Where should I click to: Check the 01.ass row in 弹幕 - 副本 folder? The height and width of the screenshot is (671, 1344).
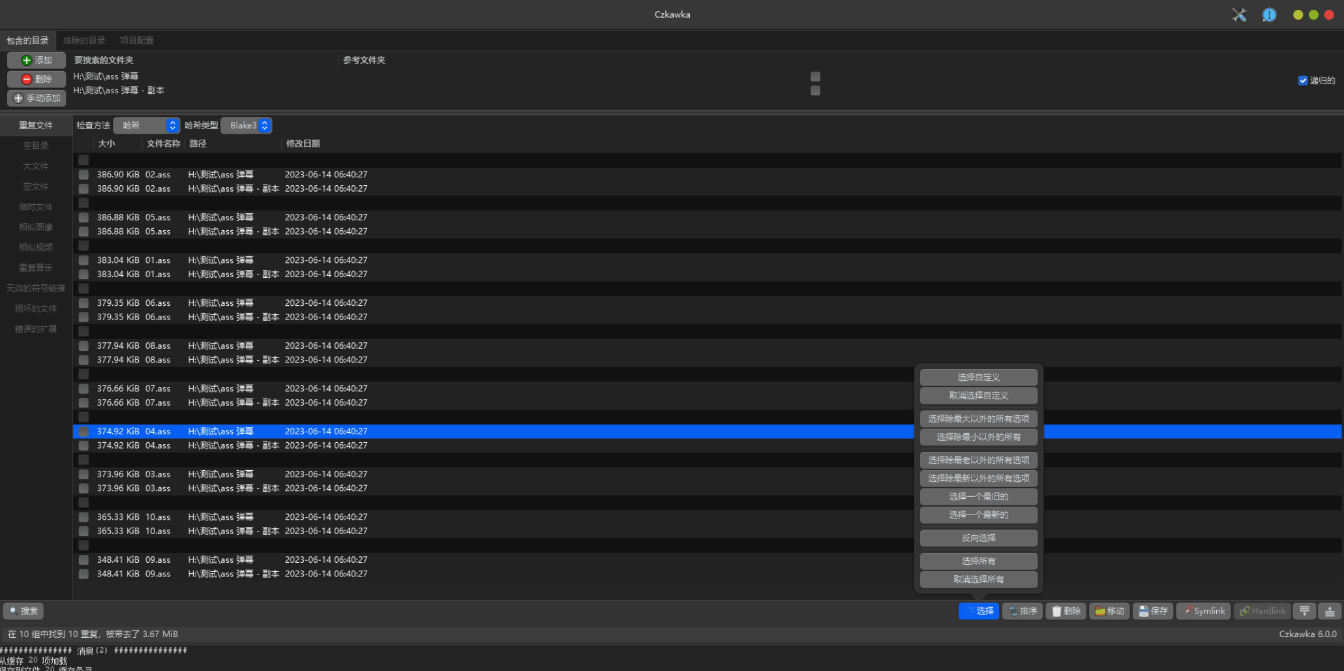pos(84,274)
